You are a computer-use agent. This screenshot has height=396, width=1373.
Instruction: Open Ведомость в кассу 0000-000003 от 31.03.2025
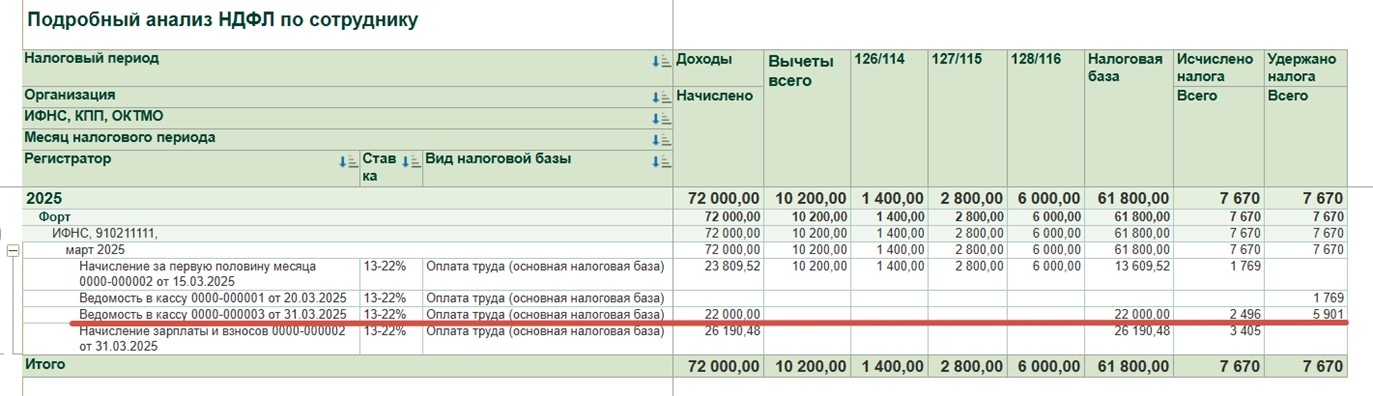click(x=213, y=314)
